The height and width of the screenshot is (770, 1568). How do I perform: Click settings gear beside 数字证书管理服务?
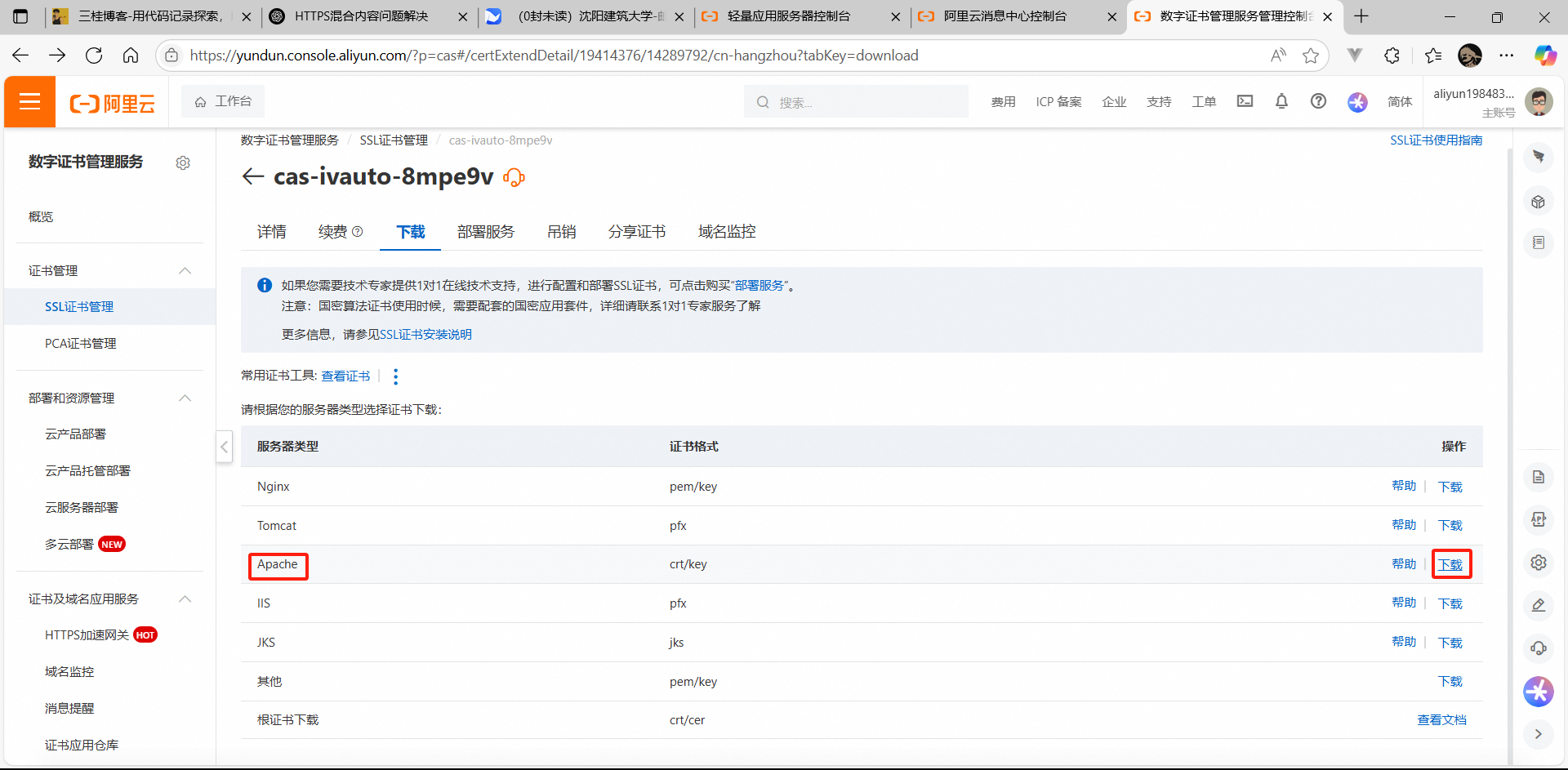[183, 163]
